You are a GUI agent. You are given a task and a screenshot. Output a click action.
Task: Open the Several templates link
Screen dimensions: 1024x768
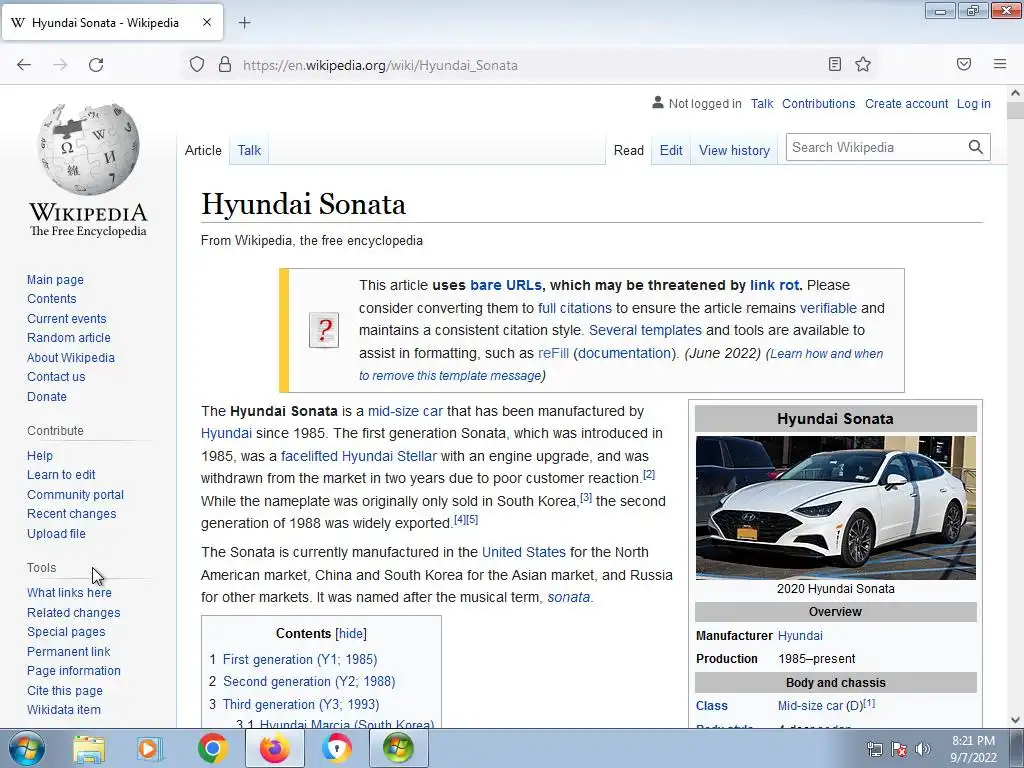[x=645, y=330]
